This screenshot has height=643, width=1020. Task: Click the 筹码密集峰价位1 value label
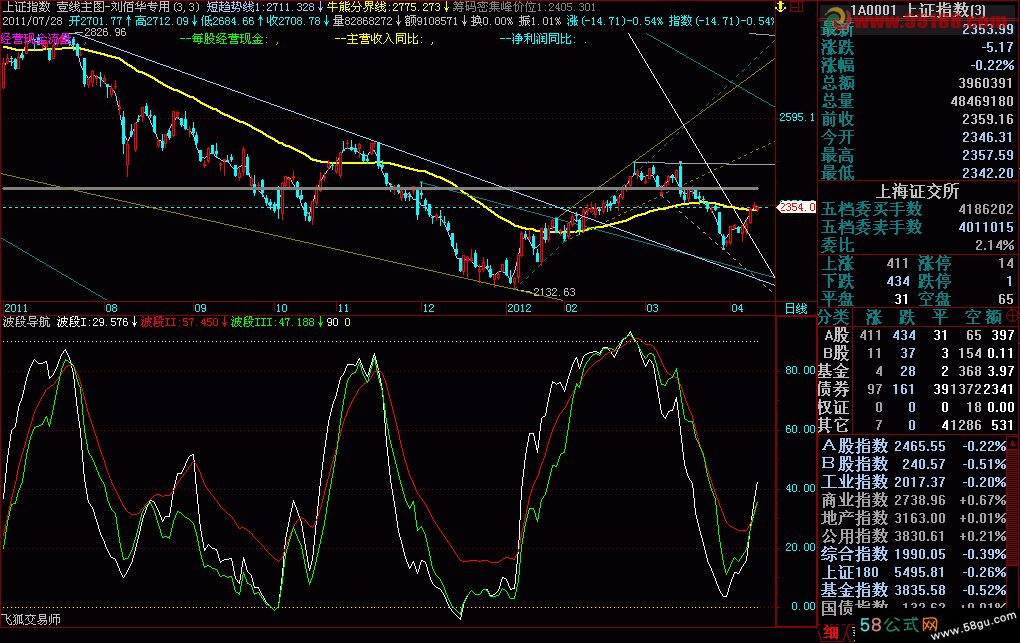(x=524, y=7)
